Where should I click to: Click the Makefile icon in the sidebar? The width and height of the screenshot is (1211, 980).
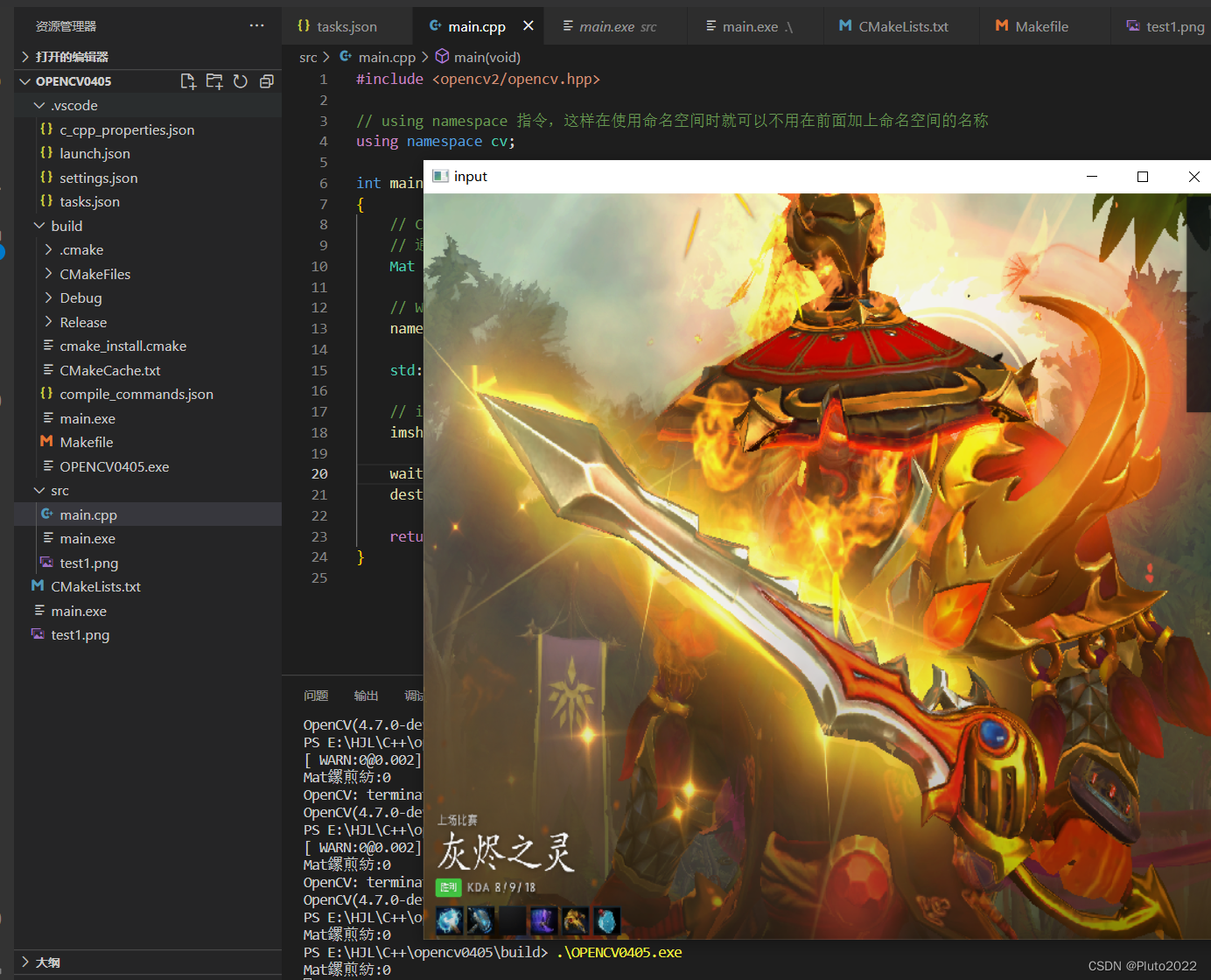pyautogui.click(x=47, y=442)
